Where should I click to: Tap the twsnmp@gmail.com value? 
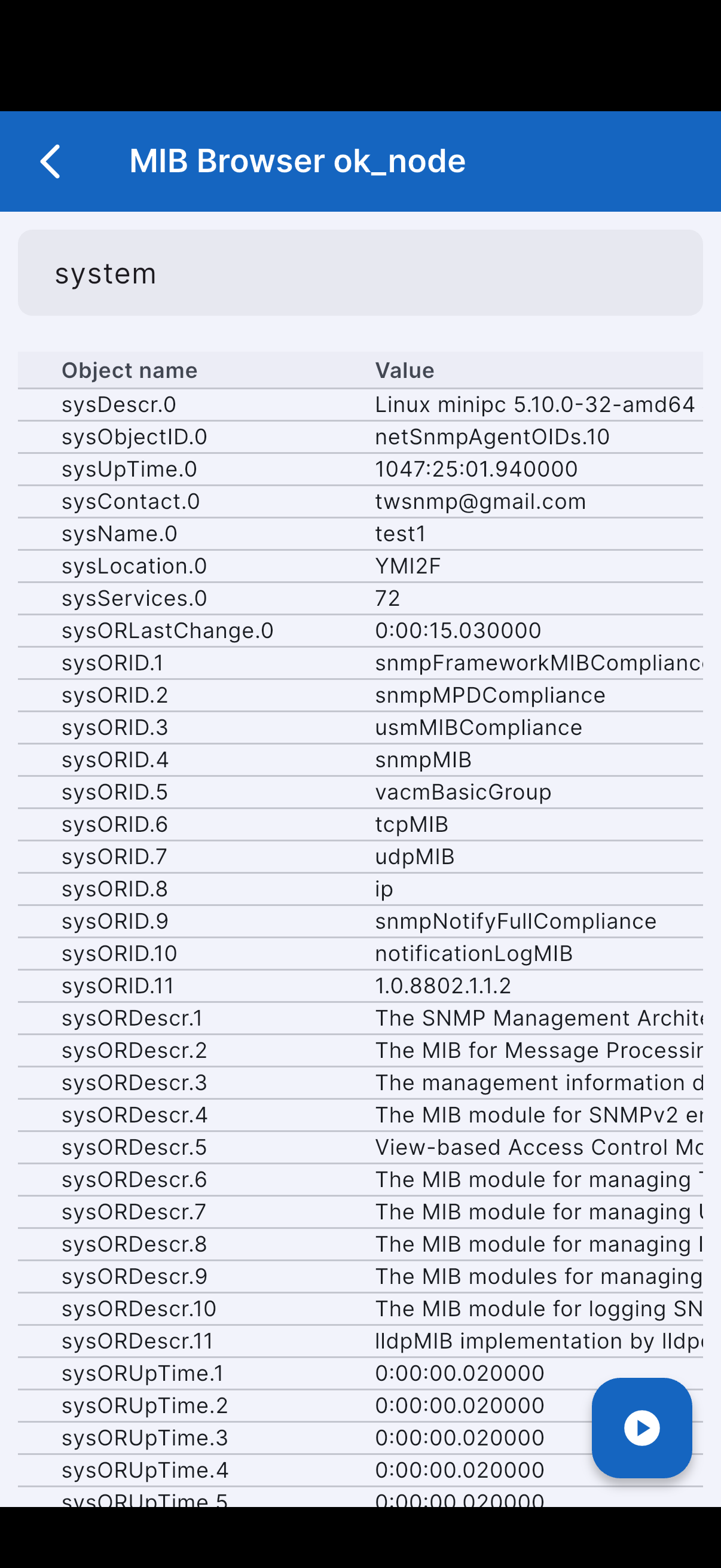click(481, 502)
